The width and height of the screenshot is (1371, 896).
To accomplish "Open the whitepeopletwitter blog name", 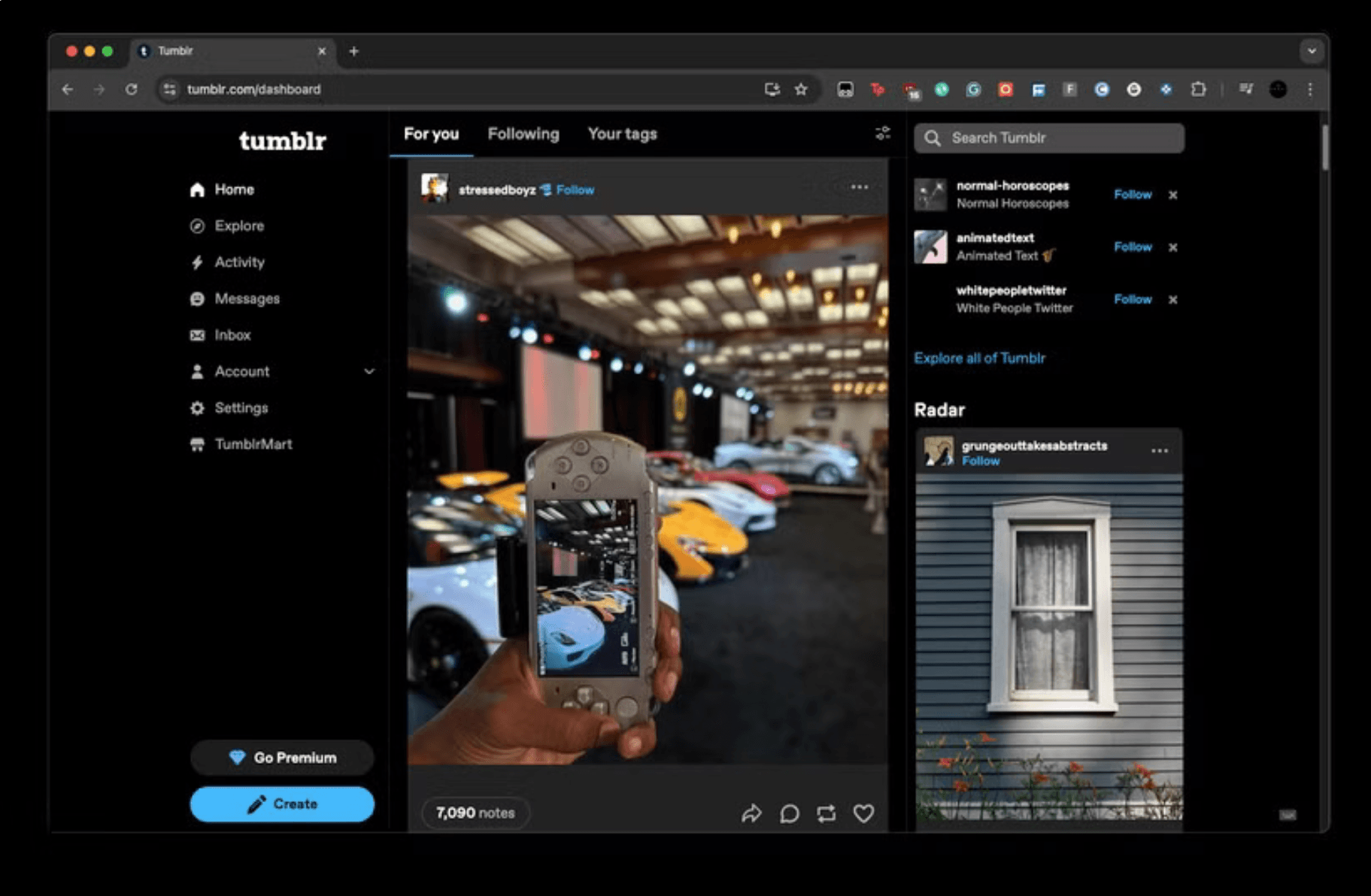I will point(1011,290).
